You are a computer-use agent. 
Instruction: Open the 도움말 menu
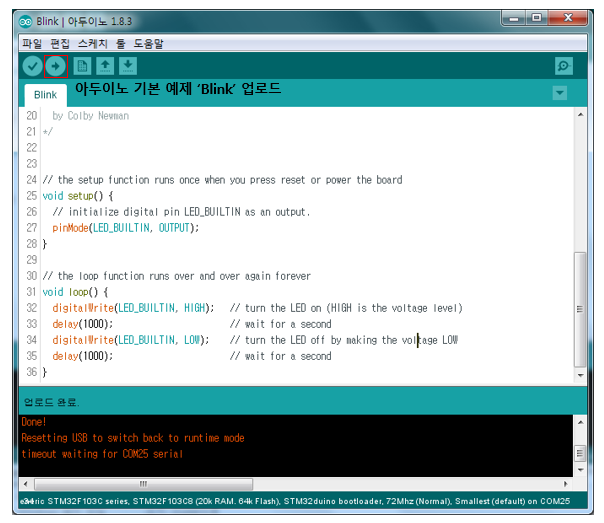point(148,44)
